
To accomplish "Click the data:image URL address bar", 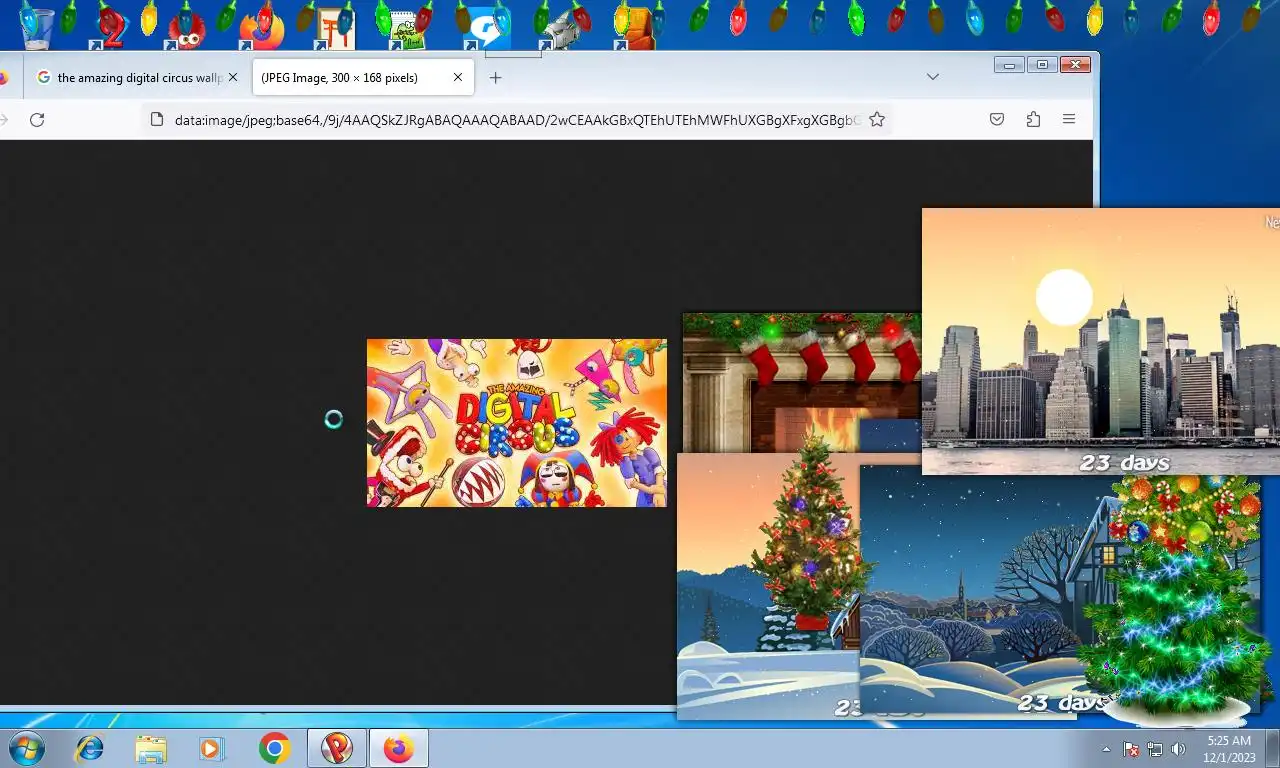I will 517,120.
